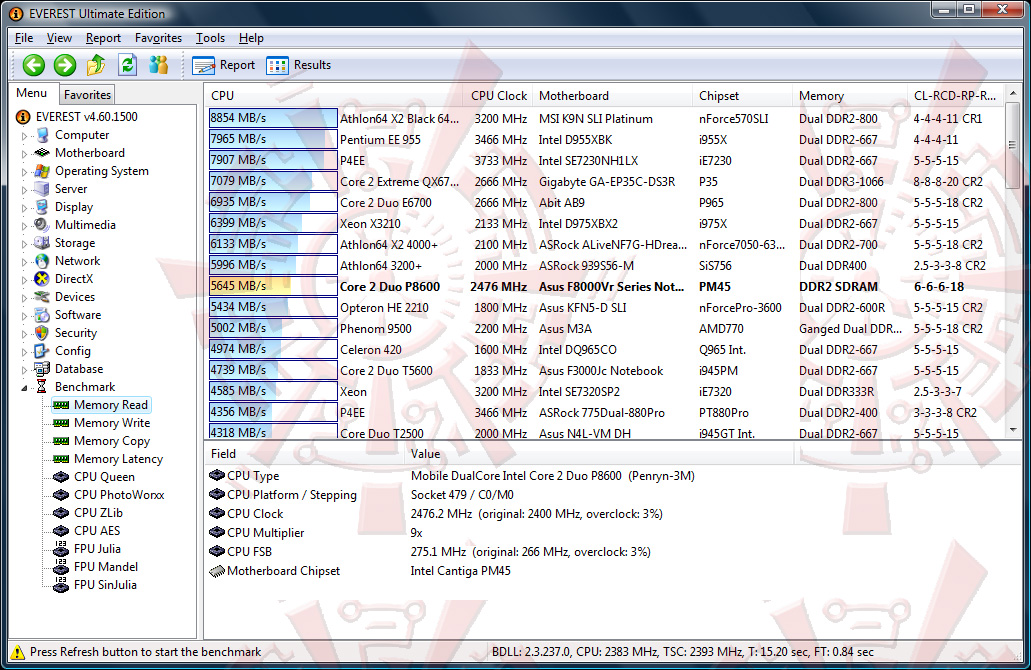Click the Security shield icon

pos(43,333)
